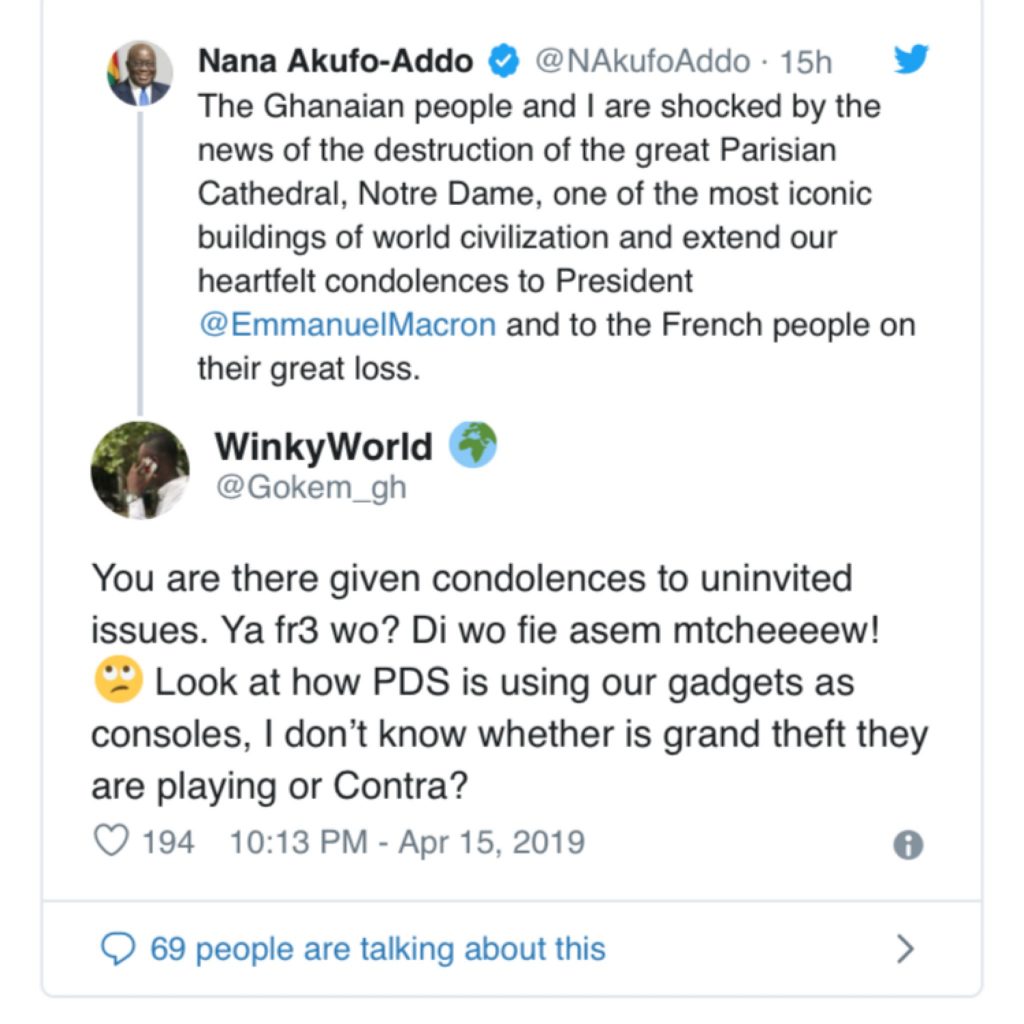Screen dimensions: 1024x1024
Task: Follow the @EmmanuelMacron mention link
Action: pos(347,326)
